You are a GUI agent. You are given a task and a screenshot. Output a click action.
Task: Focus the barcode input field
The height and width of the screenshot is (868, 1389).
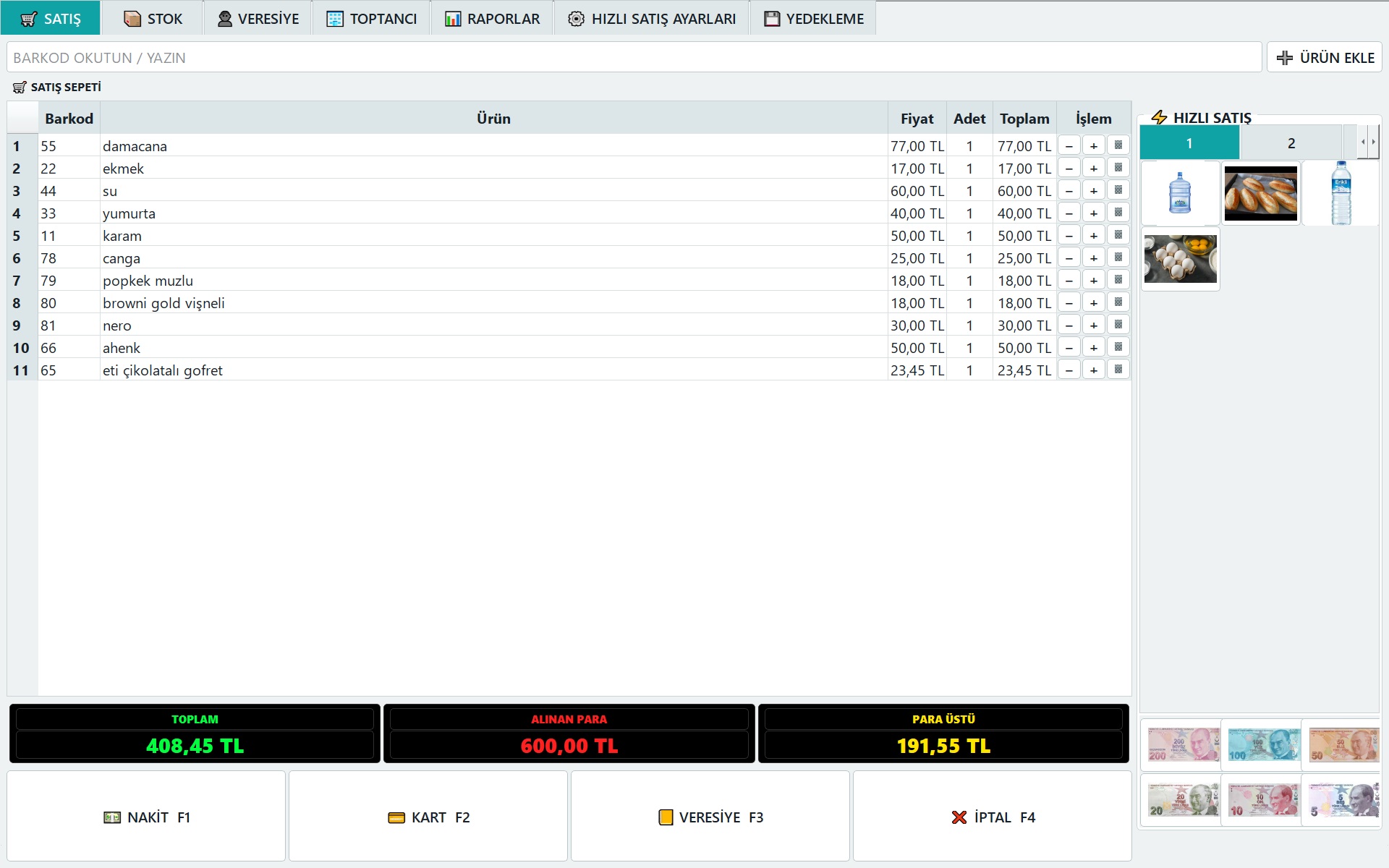tap(634, 57)
